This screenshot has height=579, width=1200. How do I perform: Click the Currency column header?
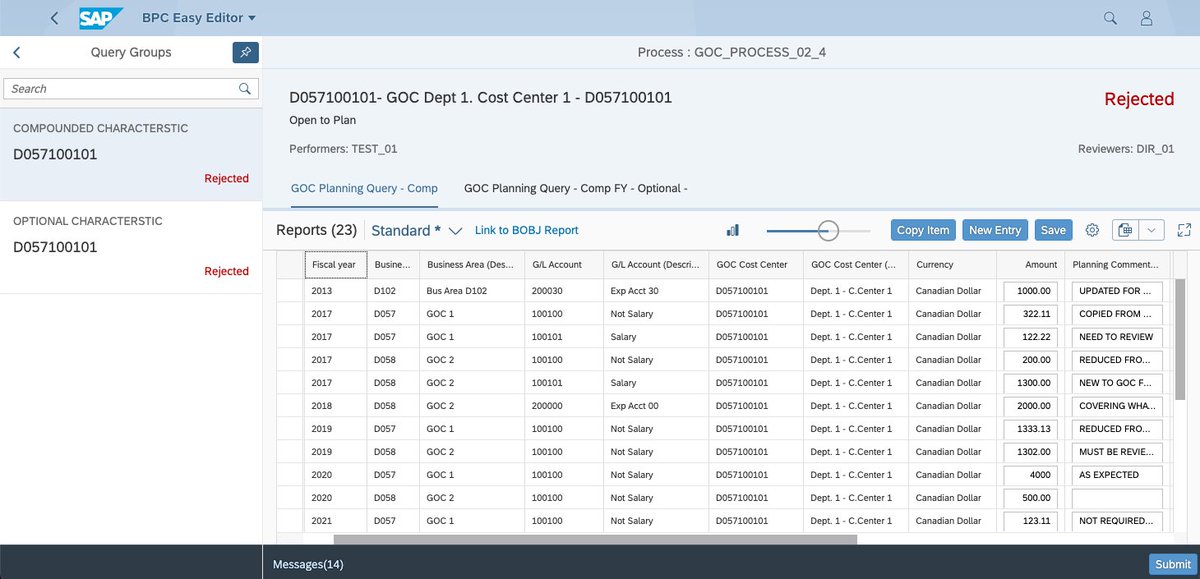tap(951, 265)
